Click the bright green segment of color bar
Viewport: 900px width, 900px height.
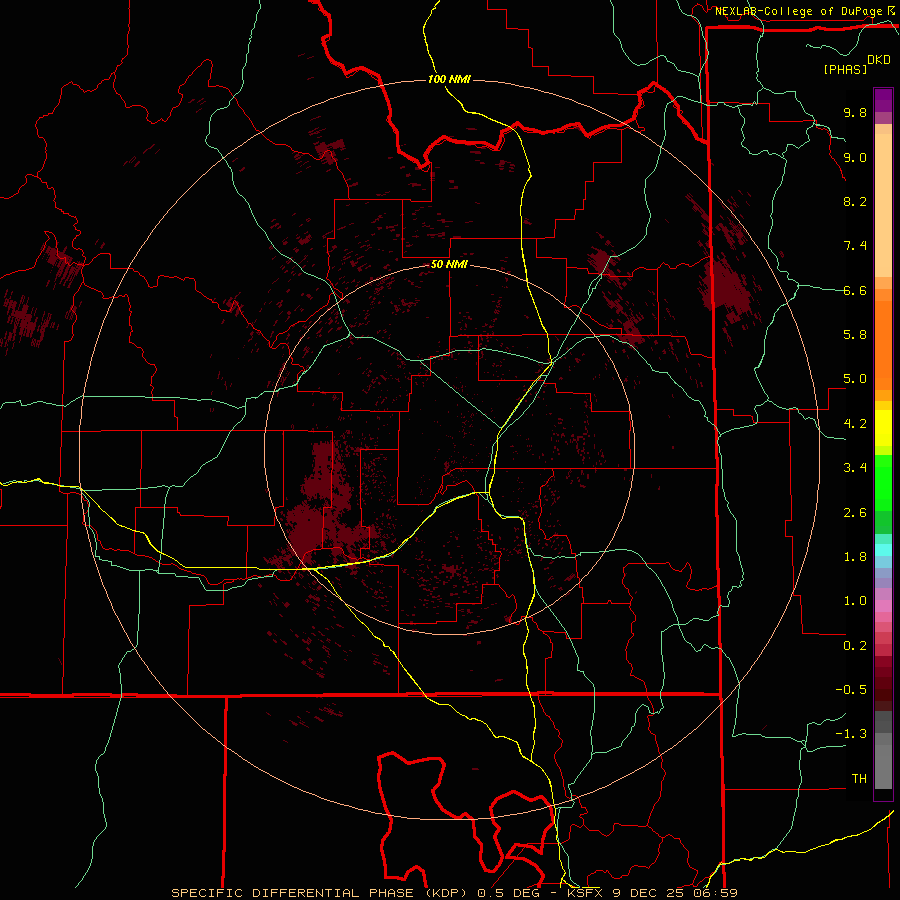pos(883,482)
